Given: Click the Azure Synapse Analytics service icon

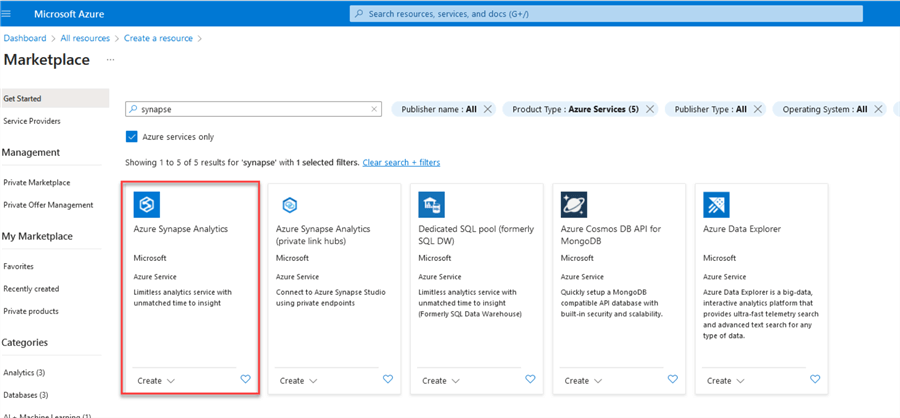Looking at the screenshot, I should 146,204.
